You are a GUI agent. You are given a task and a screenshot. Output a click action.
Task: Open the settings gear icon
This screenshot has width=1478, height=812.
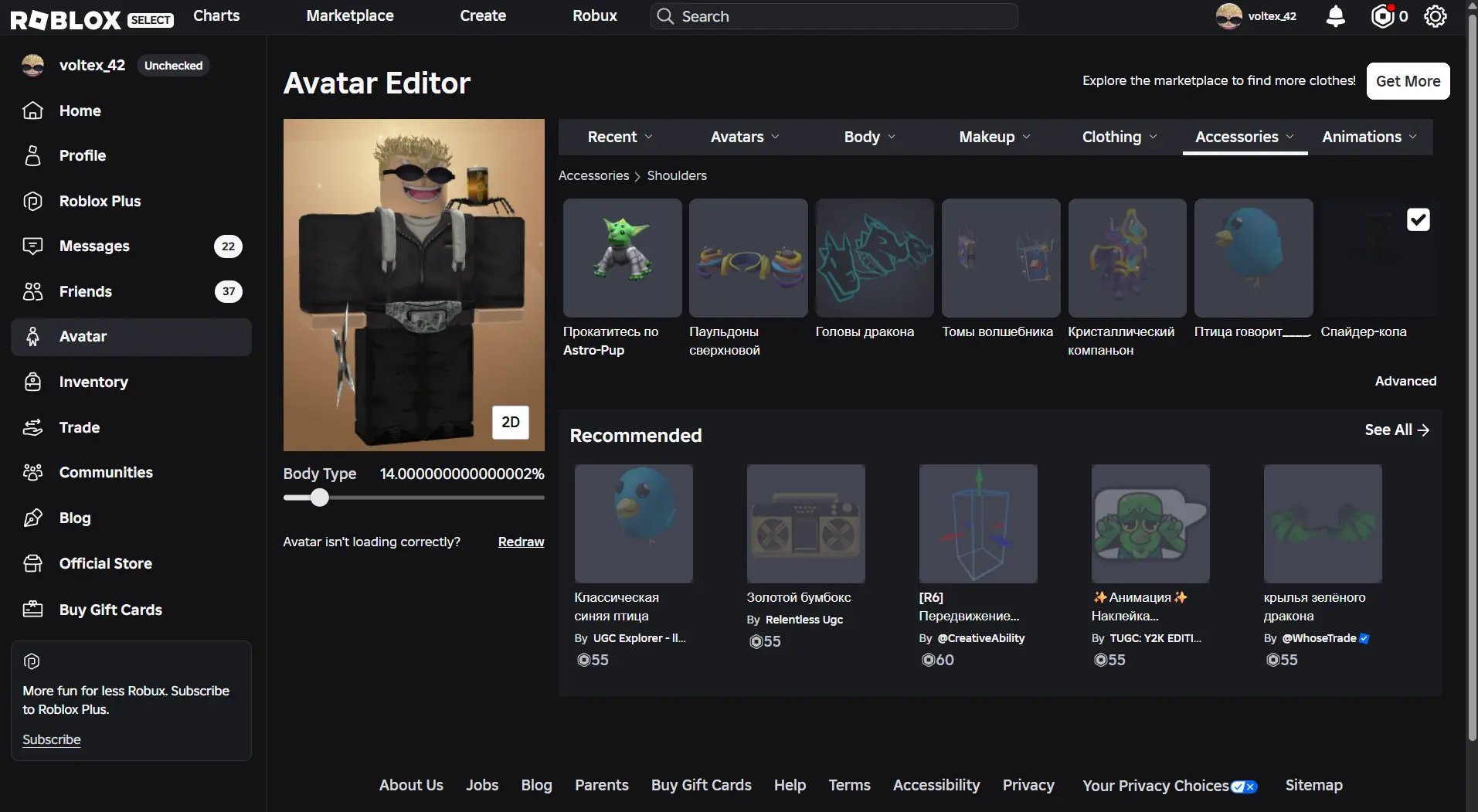pos(1435,16)
